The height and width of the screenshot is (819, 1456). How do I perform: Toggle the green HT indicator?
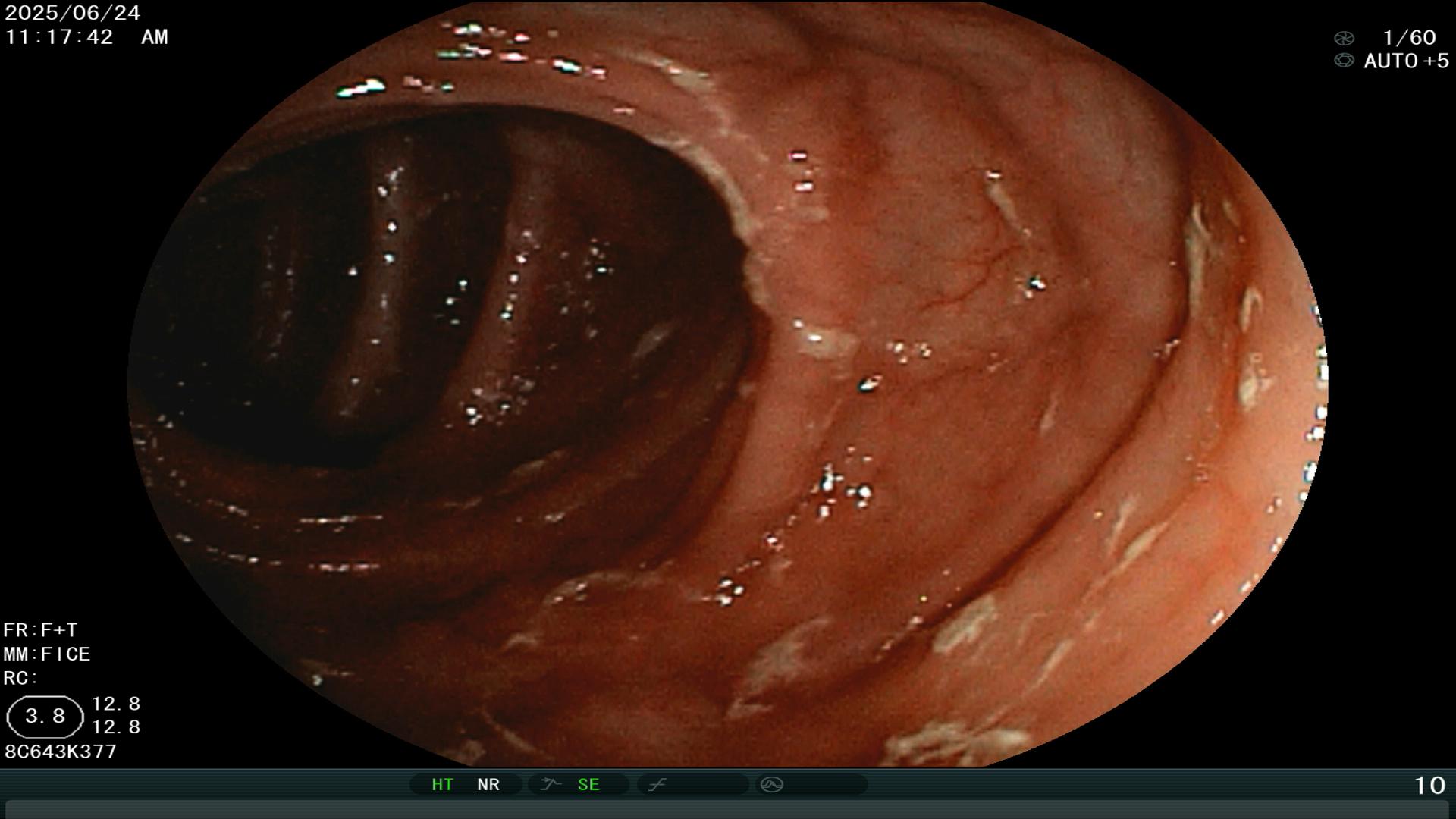[443, 784]
